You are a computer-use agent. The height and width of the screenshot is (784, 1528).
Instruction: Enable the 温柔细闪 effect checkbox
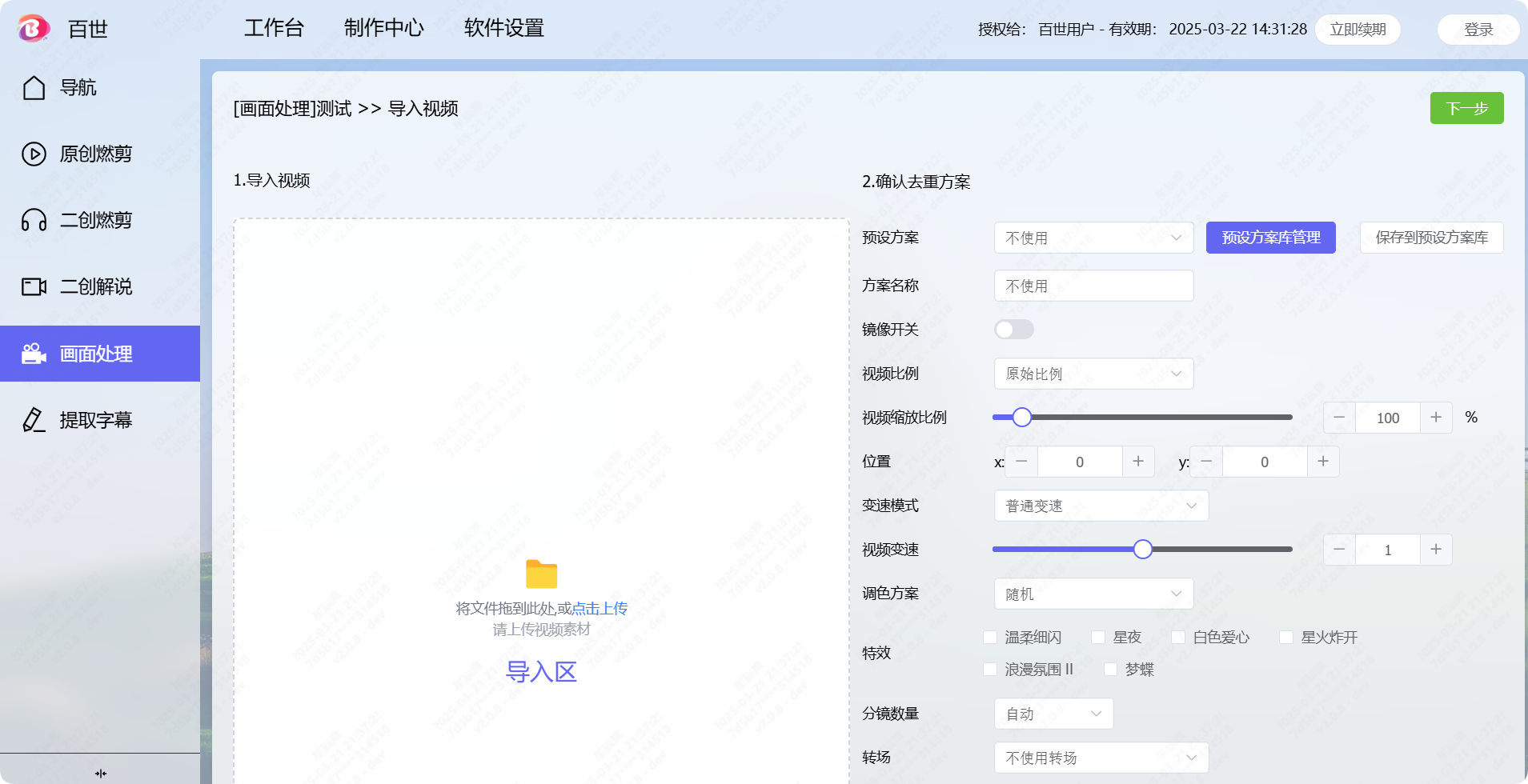tap(990, 638)
